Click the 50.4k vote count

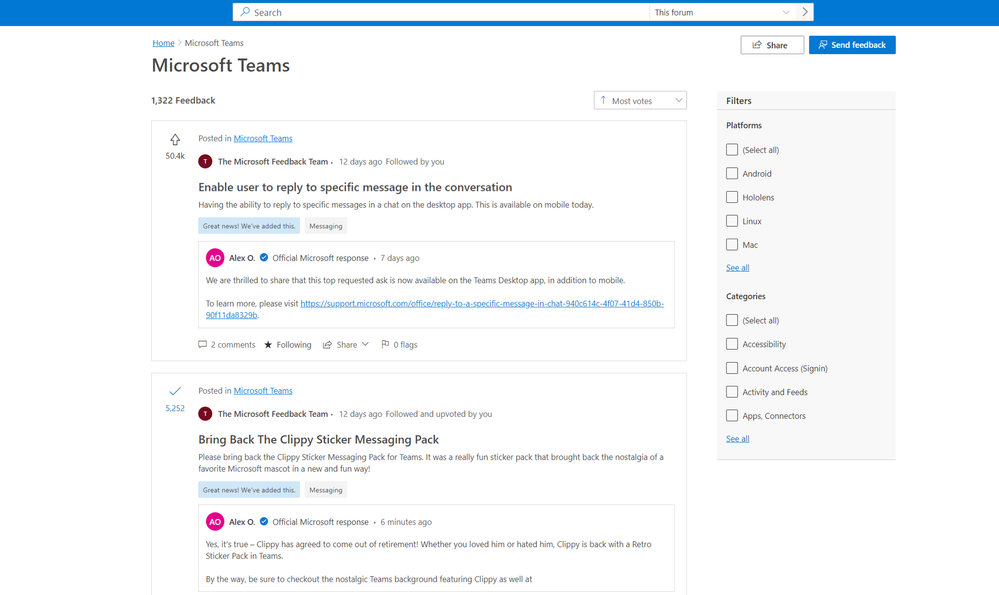pyautogui.click(x=175, y=156)
